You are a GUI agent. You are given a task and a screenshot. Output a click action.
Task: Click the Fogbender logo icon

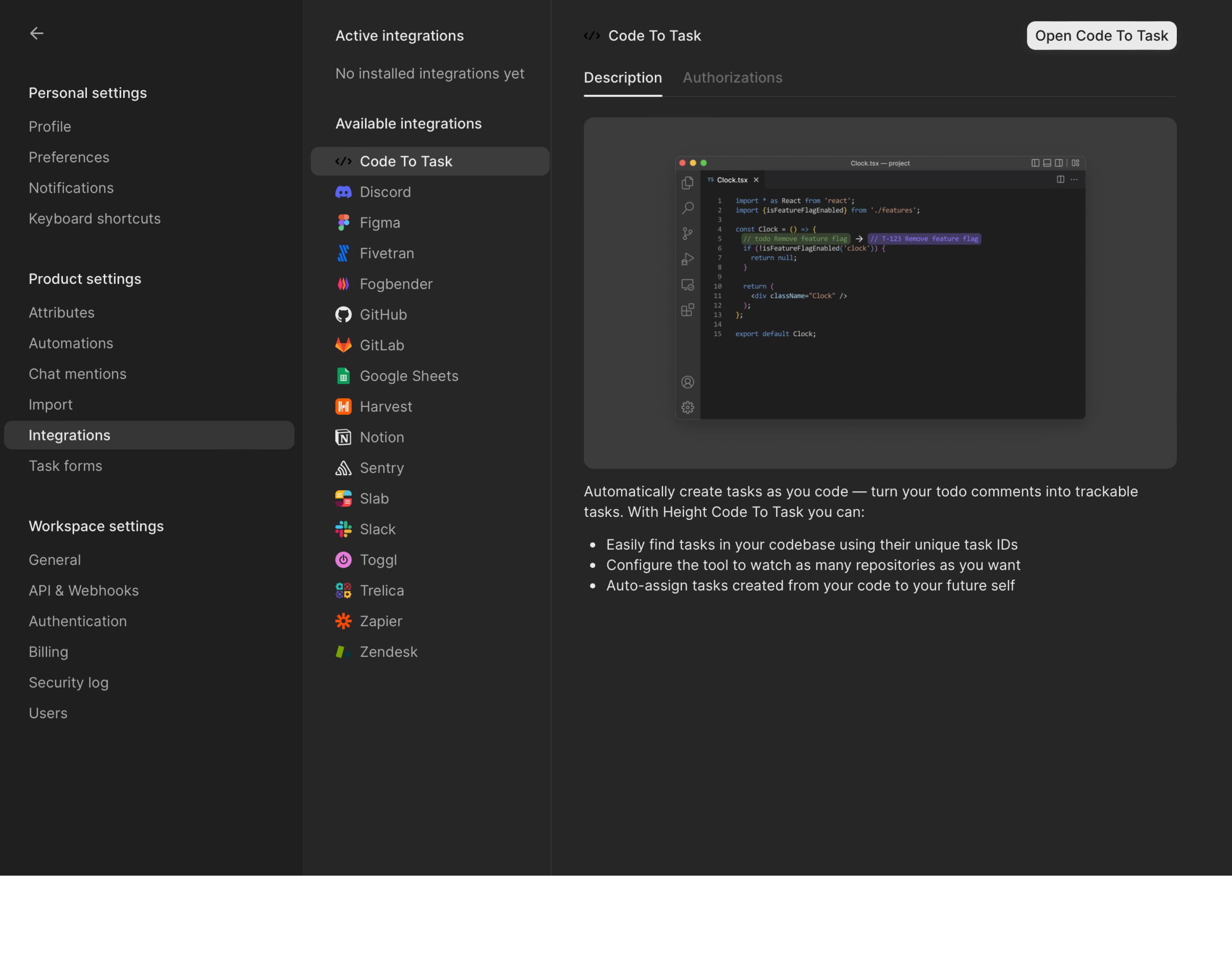point(343,284)
